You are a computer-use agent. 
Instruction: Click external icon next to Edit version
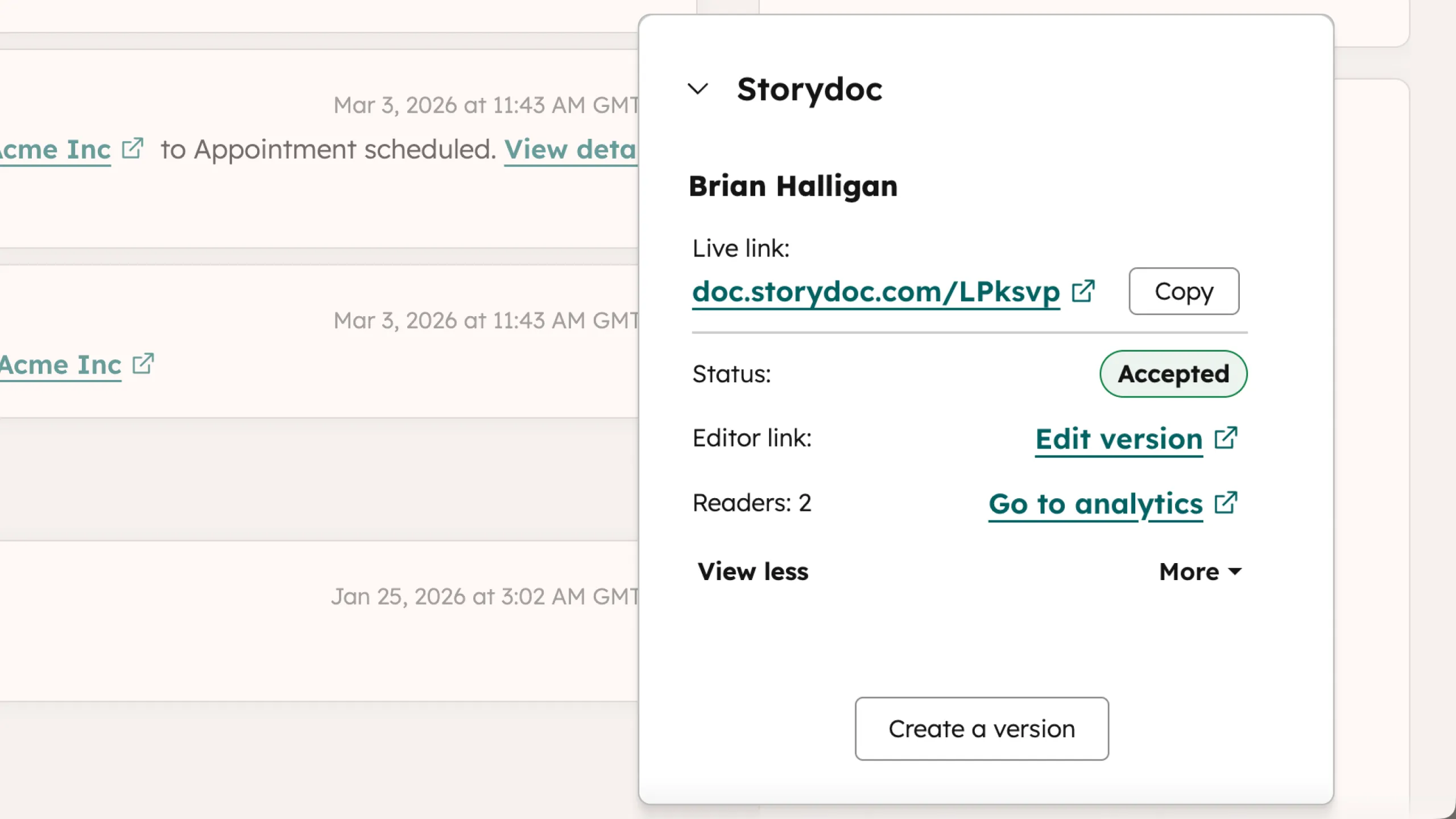point(1226,438)
